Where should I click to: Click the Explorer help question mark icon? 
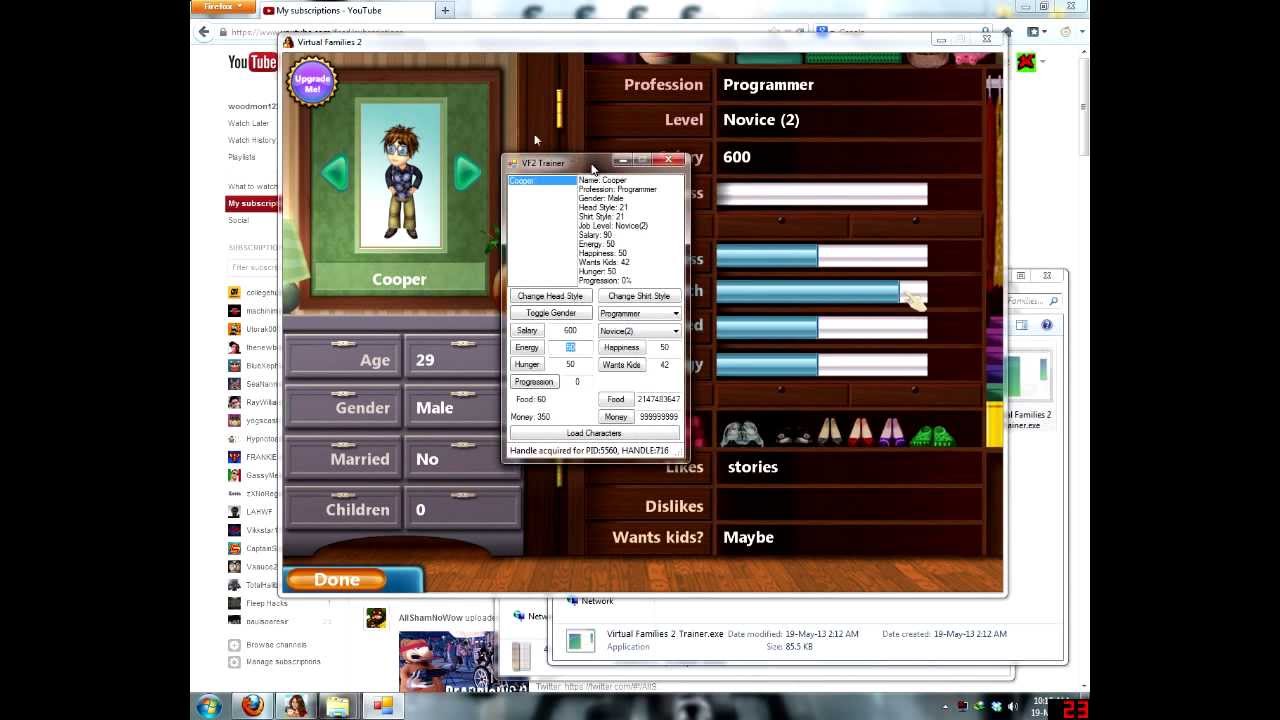(1047, 325)
